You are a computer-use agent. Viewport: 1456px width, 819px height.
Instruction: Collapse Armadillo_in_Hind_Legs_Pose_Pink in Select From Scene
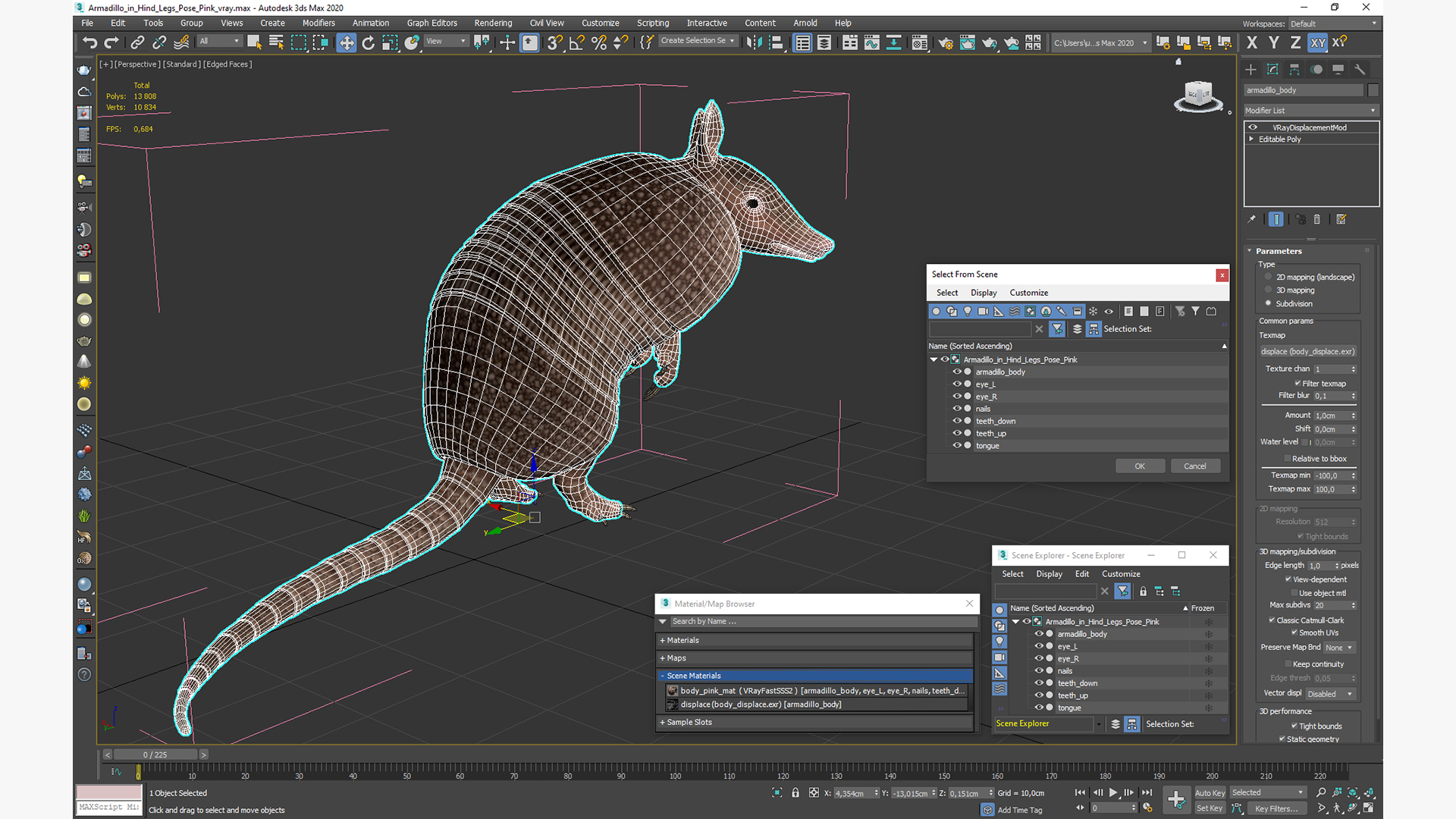coord(934,359)
